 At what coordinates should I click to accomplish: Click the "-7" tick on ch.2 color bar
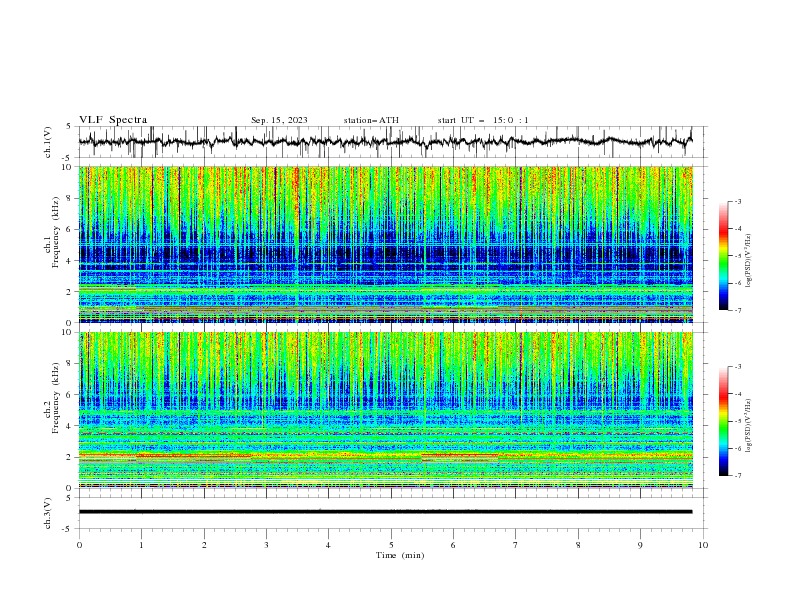point(737,475)
